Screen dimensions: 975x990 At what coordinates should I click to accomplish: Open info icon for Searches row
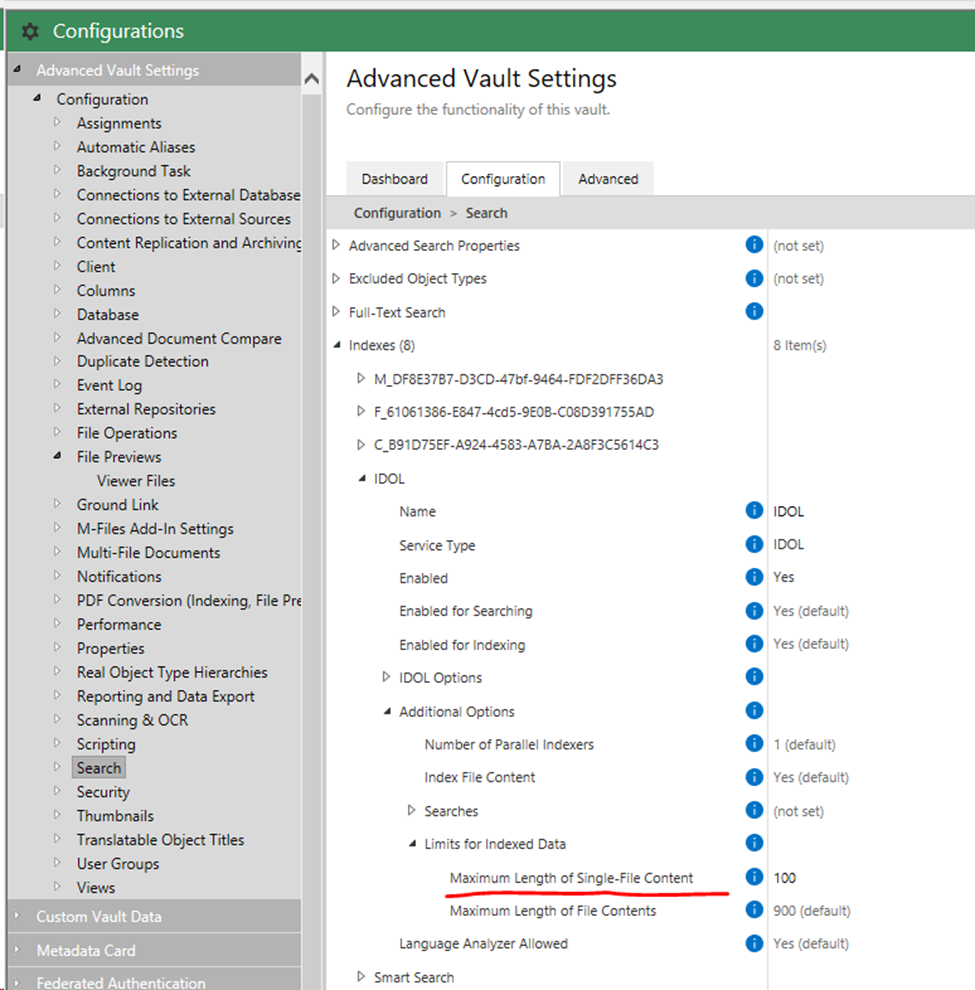(754, 810)
